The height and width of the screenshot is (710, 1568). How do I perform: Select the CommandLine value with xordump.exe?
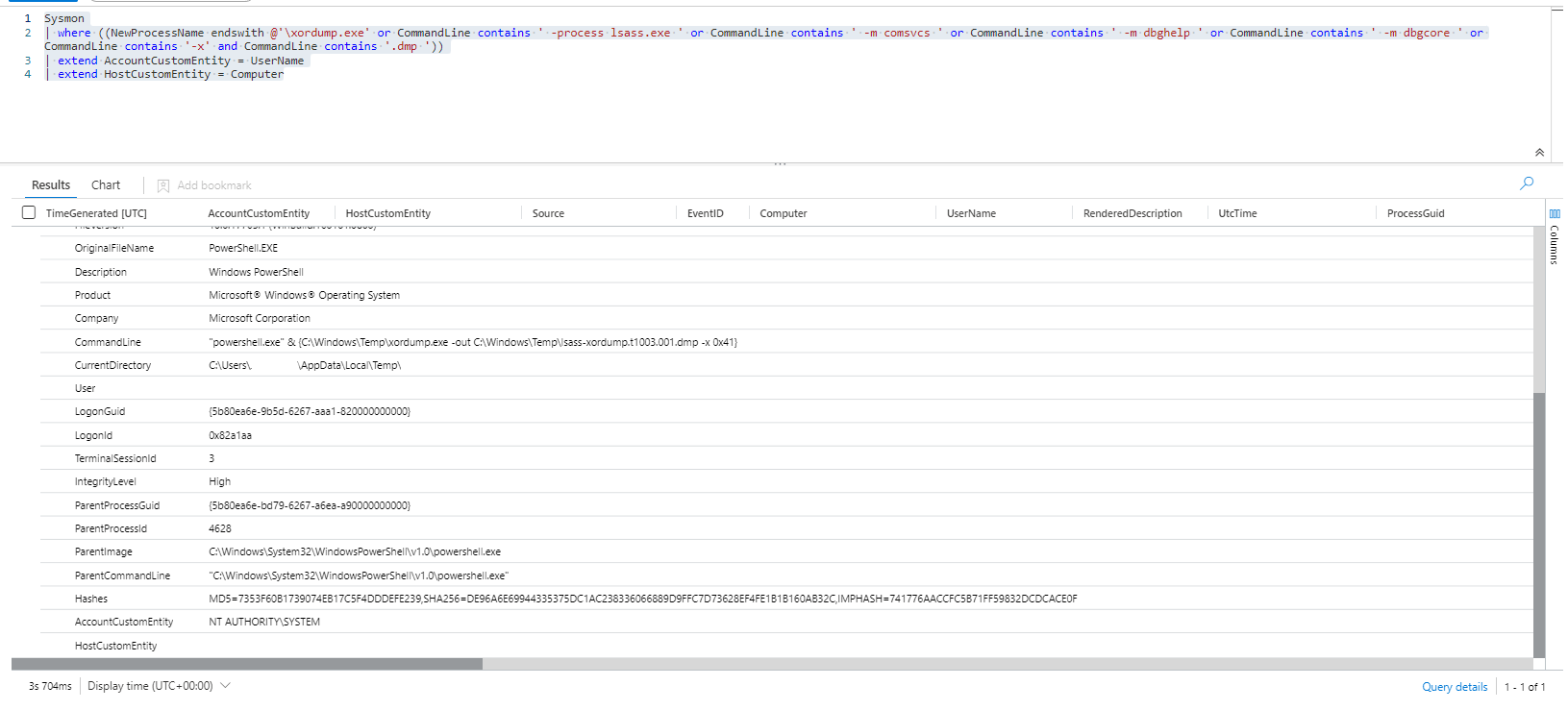(472, 342)
